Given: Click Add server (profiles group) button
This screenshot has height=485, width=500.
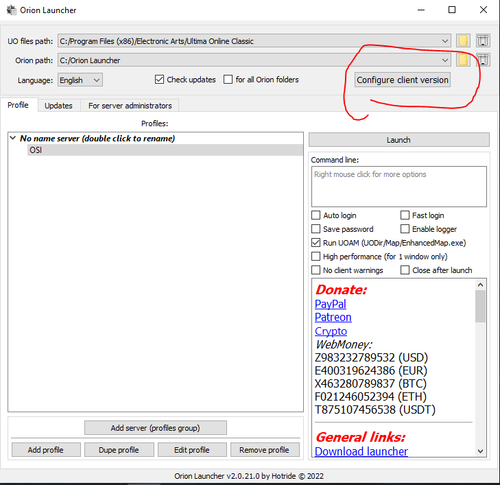Looking at the screenshot, I should [155, 428].
